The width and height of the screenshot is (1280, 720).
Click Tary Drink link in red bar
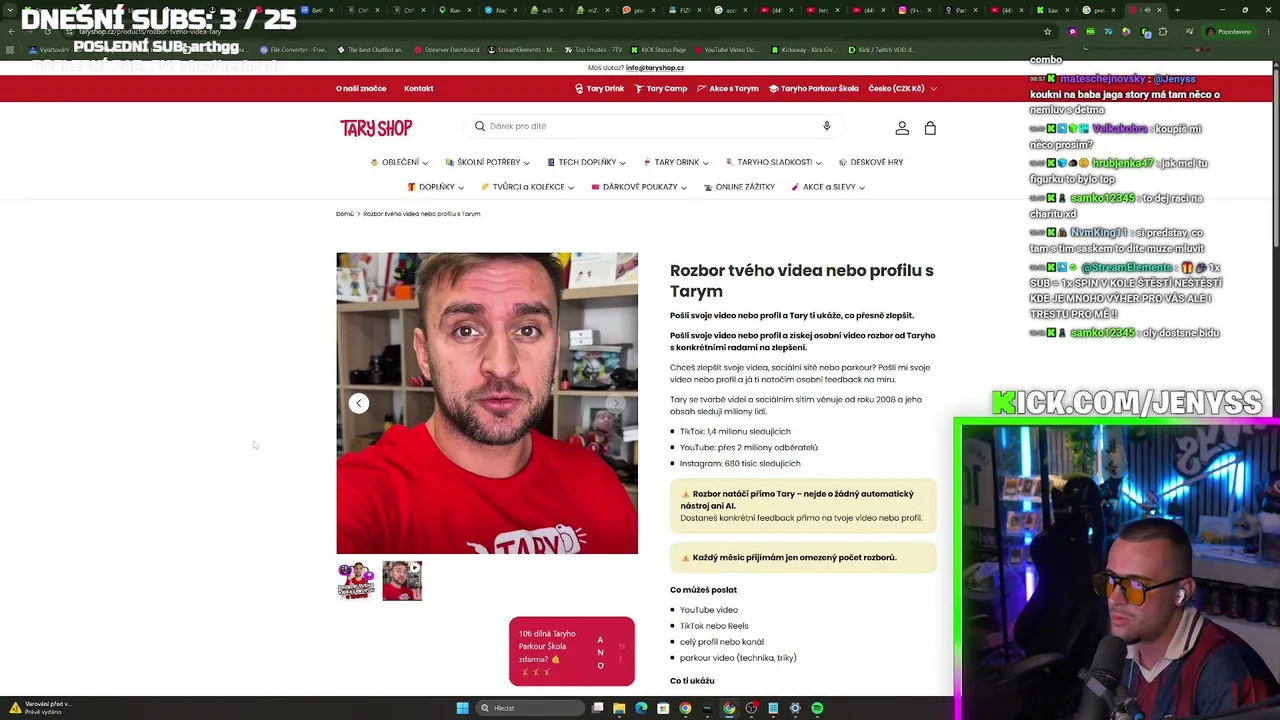coord(599,88)
